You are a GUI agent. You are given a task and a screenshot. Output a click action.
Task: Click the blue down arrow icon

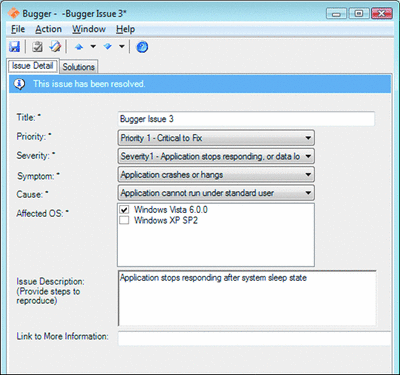coord(107,47)
